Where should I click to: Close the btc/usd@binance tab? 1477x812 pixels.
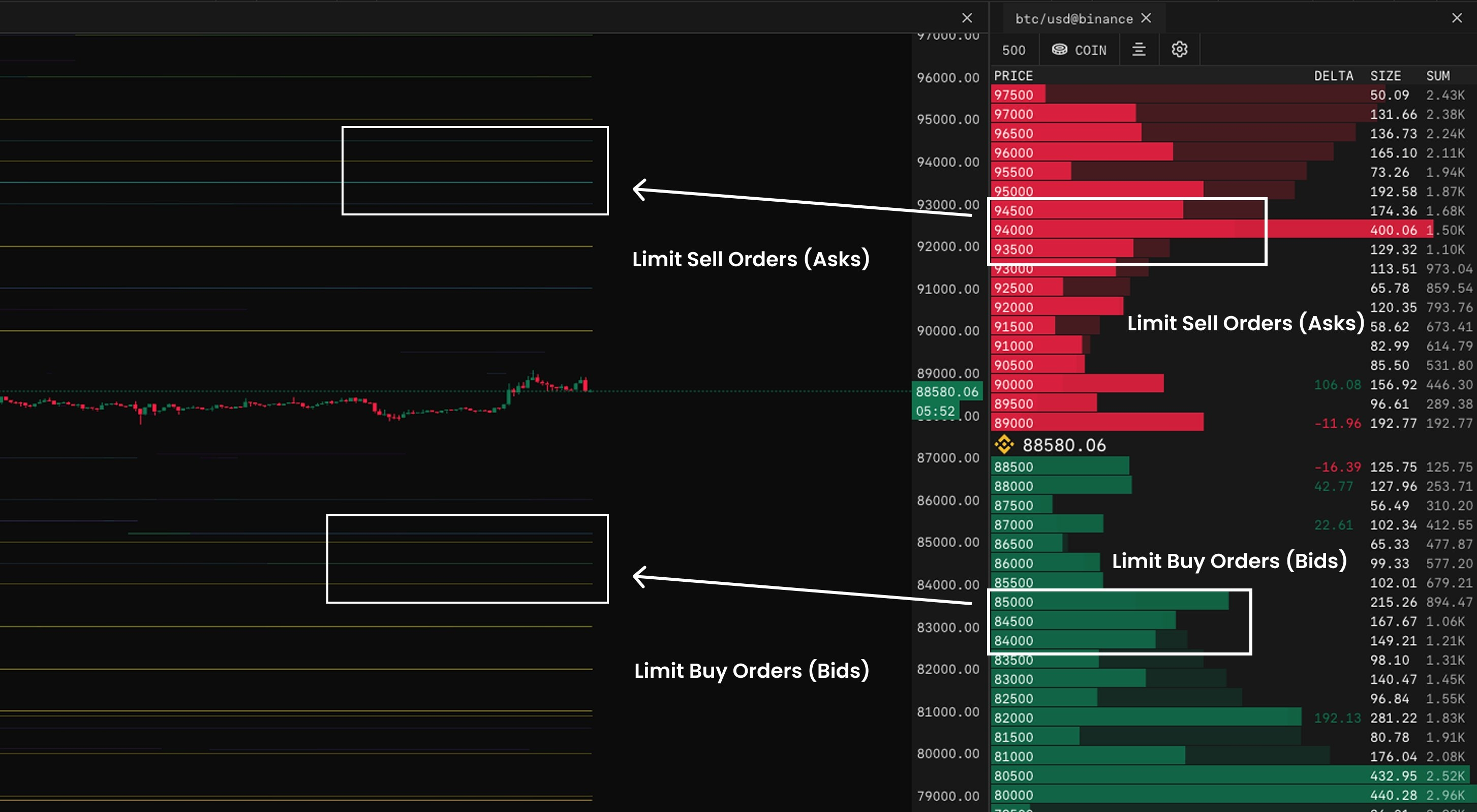point(1146,18)
